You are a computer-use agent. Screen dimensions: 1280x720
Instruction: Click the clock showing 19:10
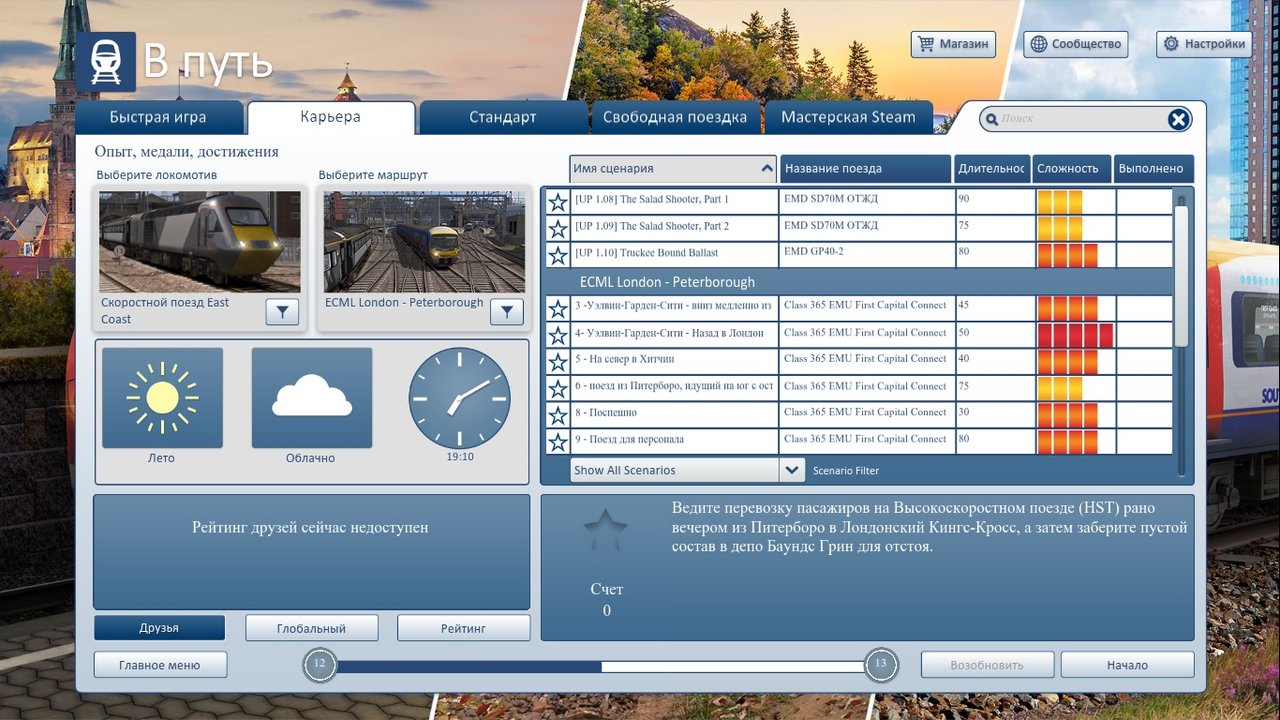click(459, 397)
